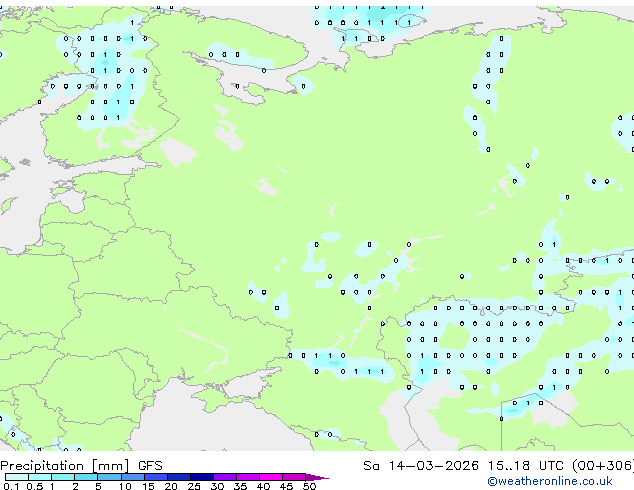Click the 1–2 mm legend color swatch
This screenshot has height=490, width=634.
63,477
